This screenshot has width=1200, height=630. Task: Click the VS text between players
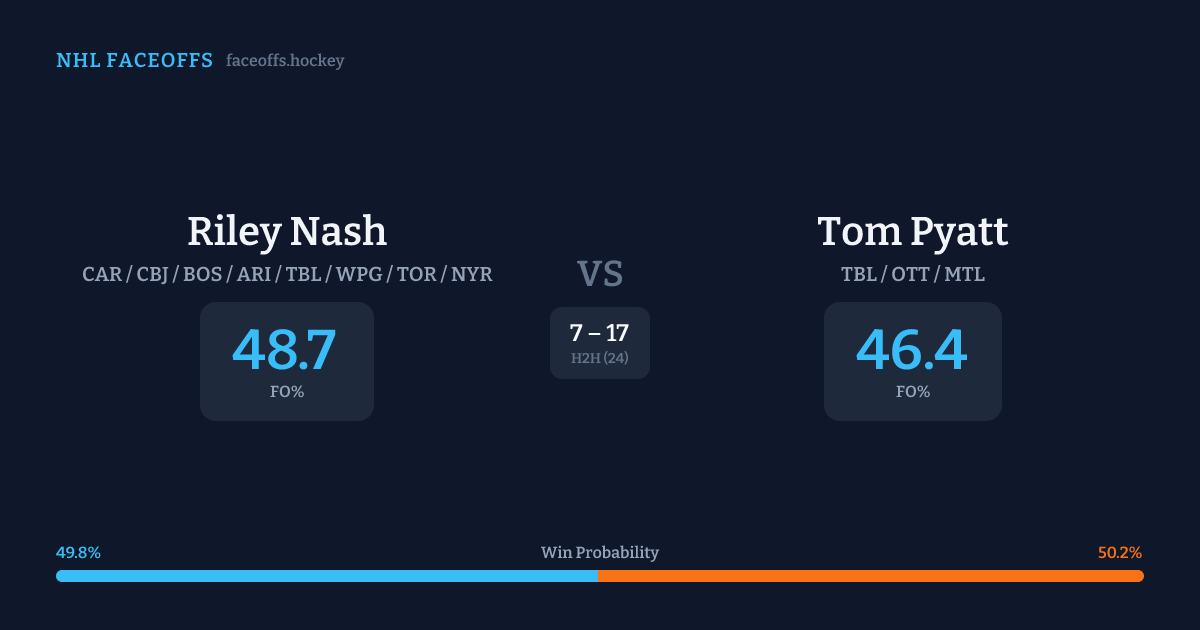click(600, 274)
